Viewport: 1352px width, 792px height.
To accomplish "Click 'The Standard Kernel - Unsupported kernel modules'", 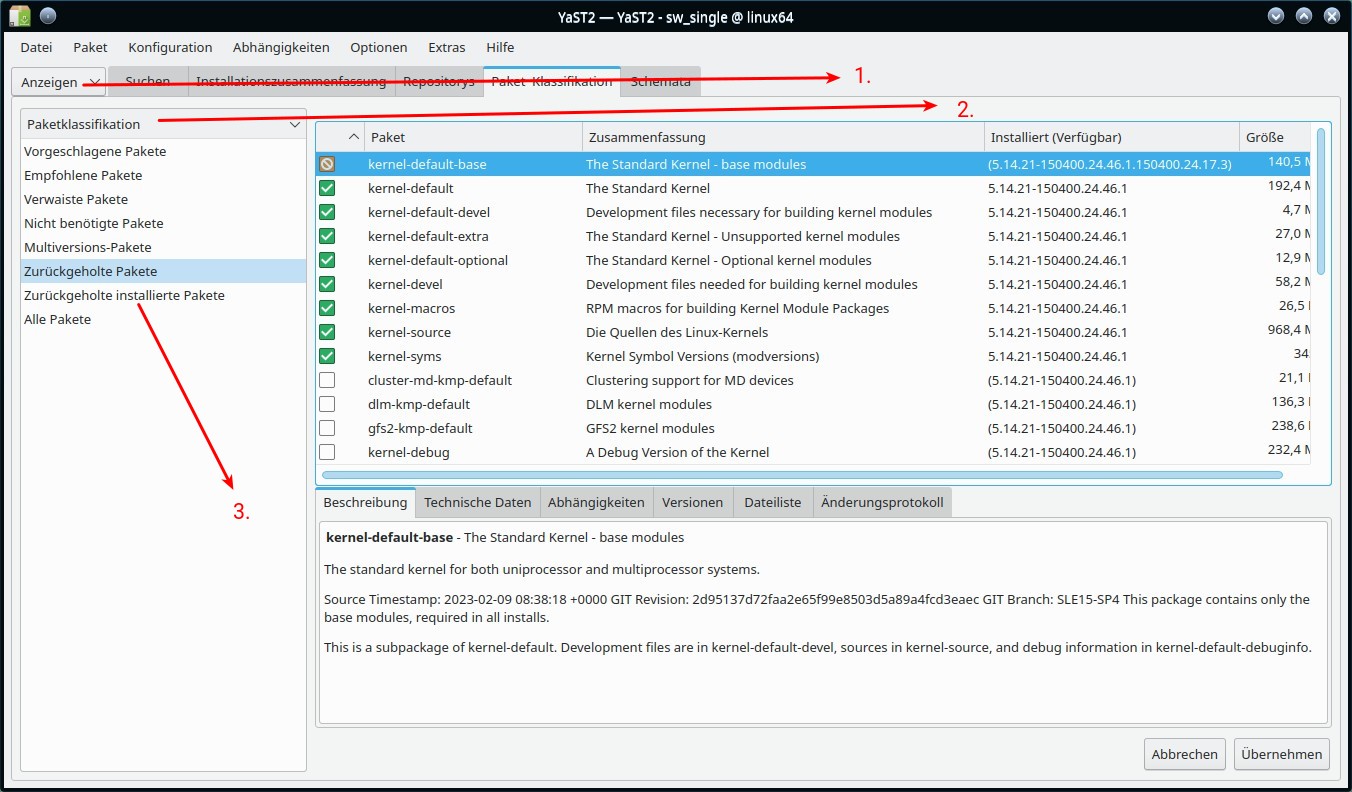I will pyautogui.click(x=742, y=236).
